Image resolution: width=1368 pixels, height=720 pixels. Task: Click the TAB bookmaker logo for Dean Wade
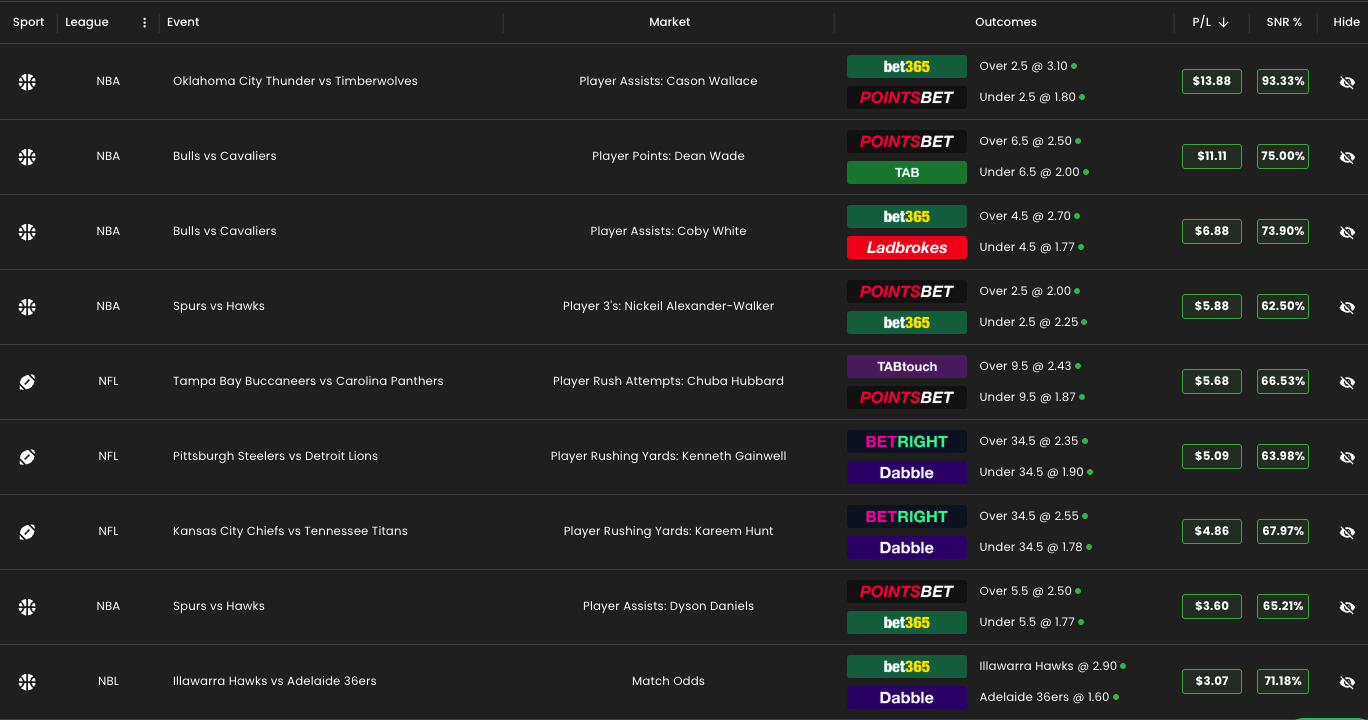906,172
